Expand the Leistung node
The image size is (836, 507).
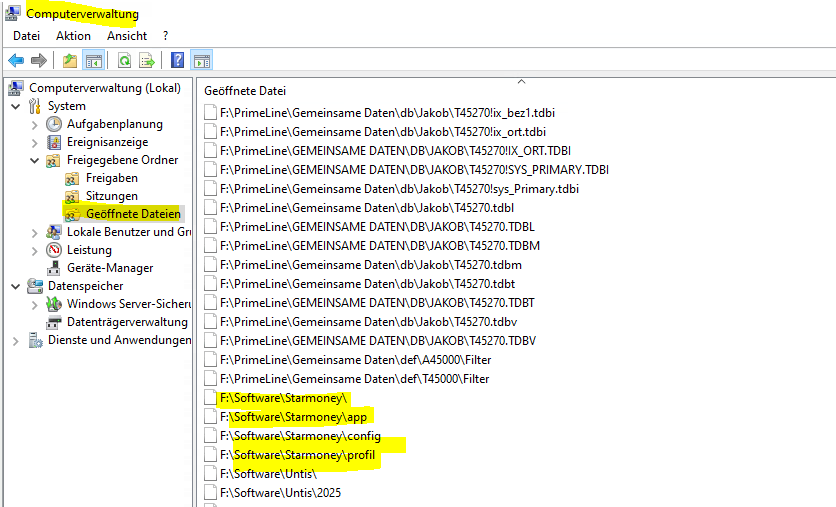[35, 251]
